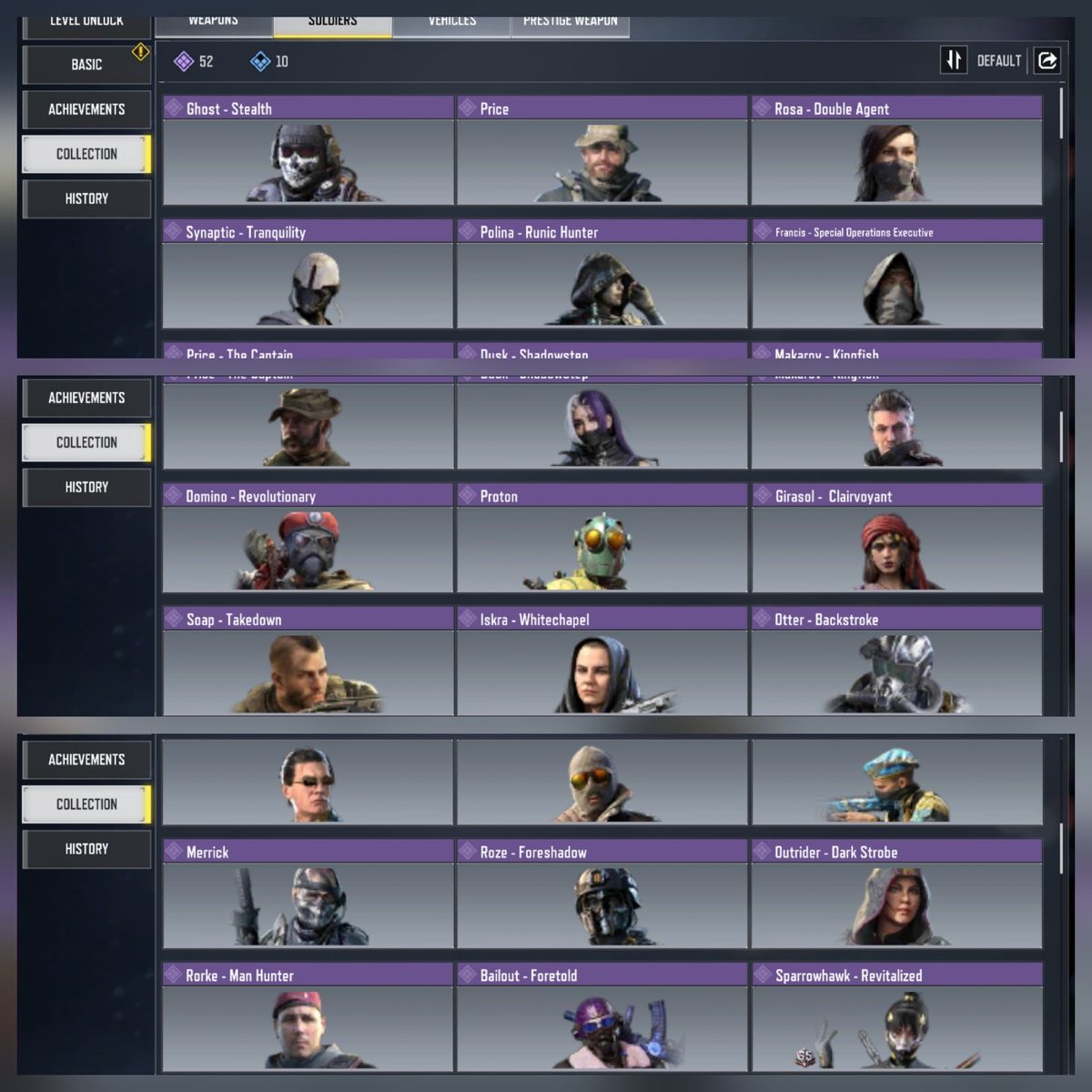
Task: Open History in the bottom panel
Action: click(x=86, y=848)
